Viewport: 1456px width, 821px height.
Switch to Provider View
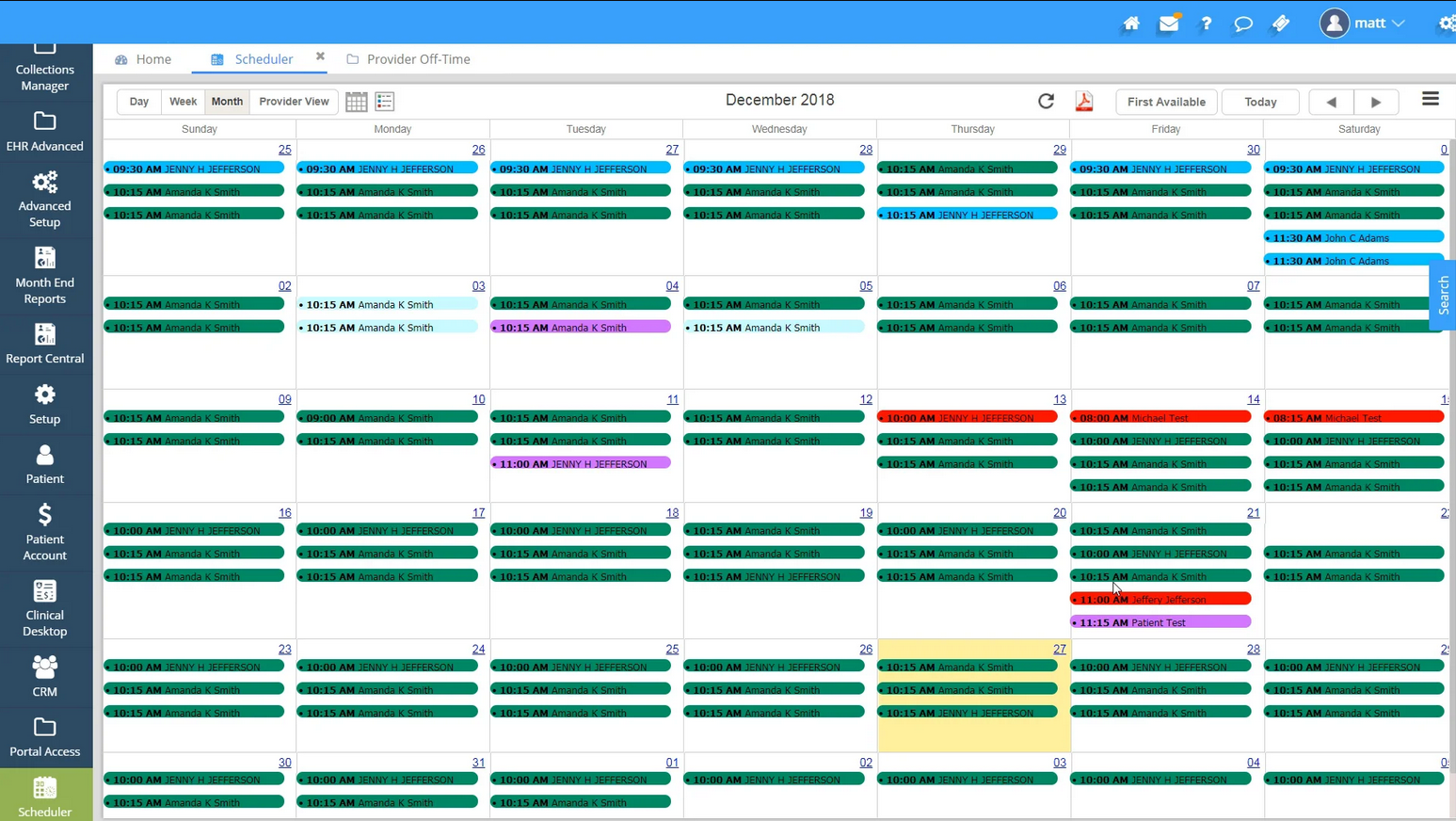[294, 102]
